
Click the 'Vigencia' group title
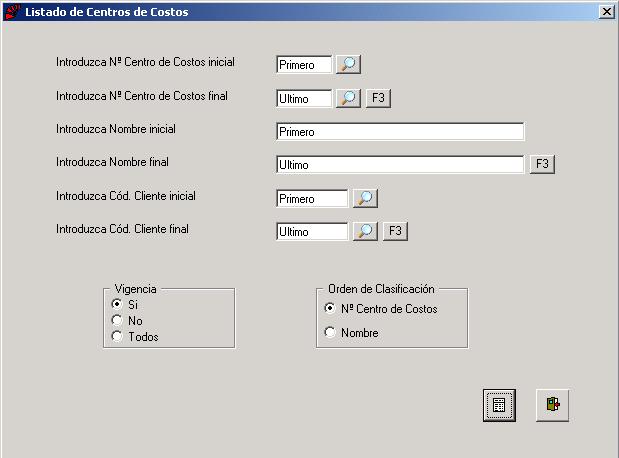(x=135, y=289)
